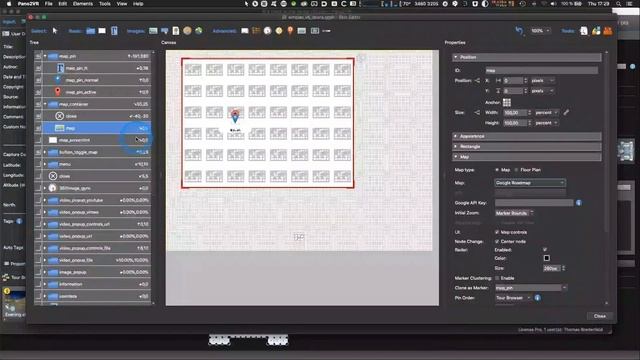Image resolution: width=640 pixels, height=360 pixels.
Task: Click the Close button of the skin editor
Action: click(x=600, y=316)
